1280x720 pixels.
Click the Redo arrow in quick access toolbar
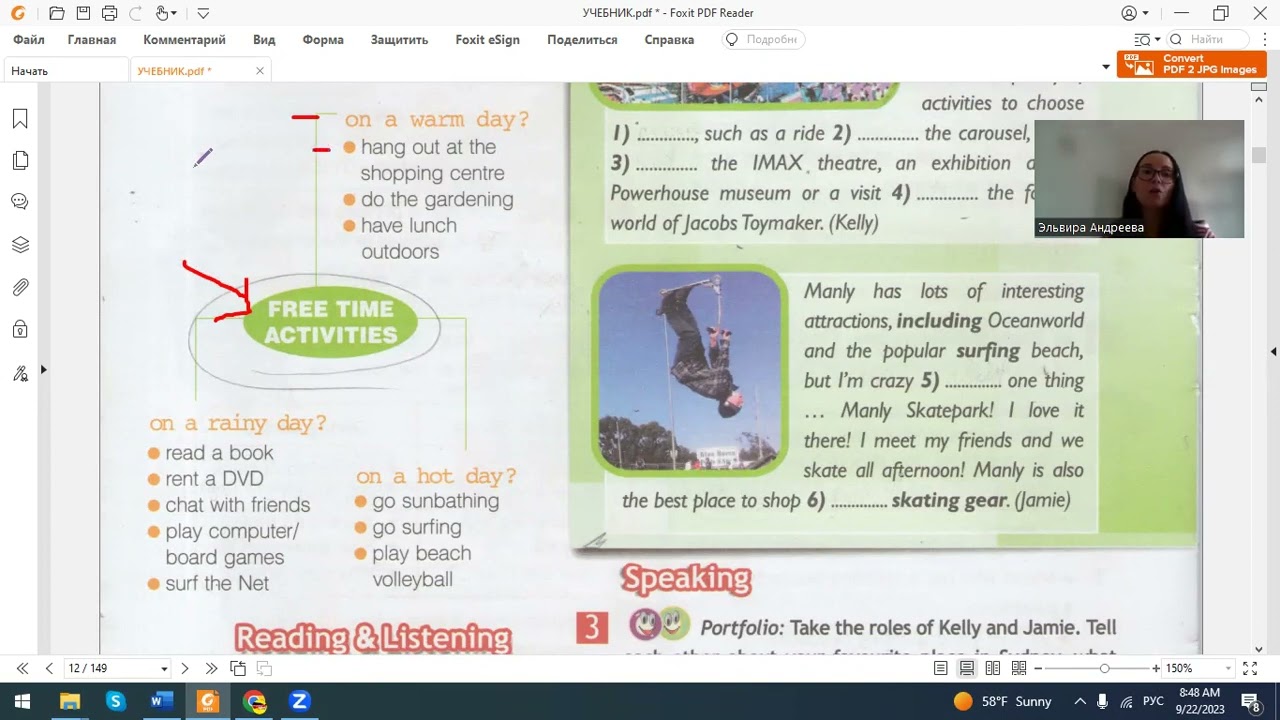pyautogui.click(x=135, y=14)
